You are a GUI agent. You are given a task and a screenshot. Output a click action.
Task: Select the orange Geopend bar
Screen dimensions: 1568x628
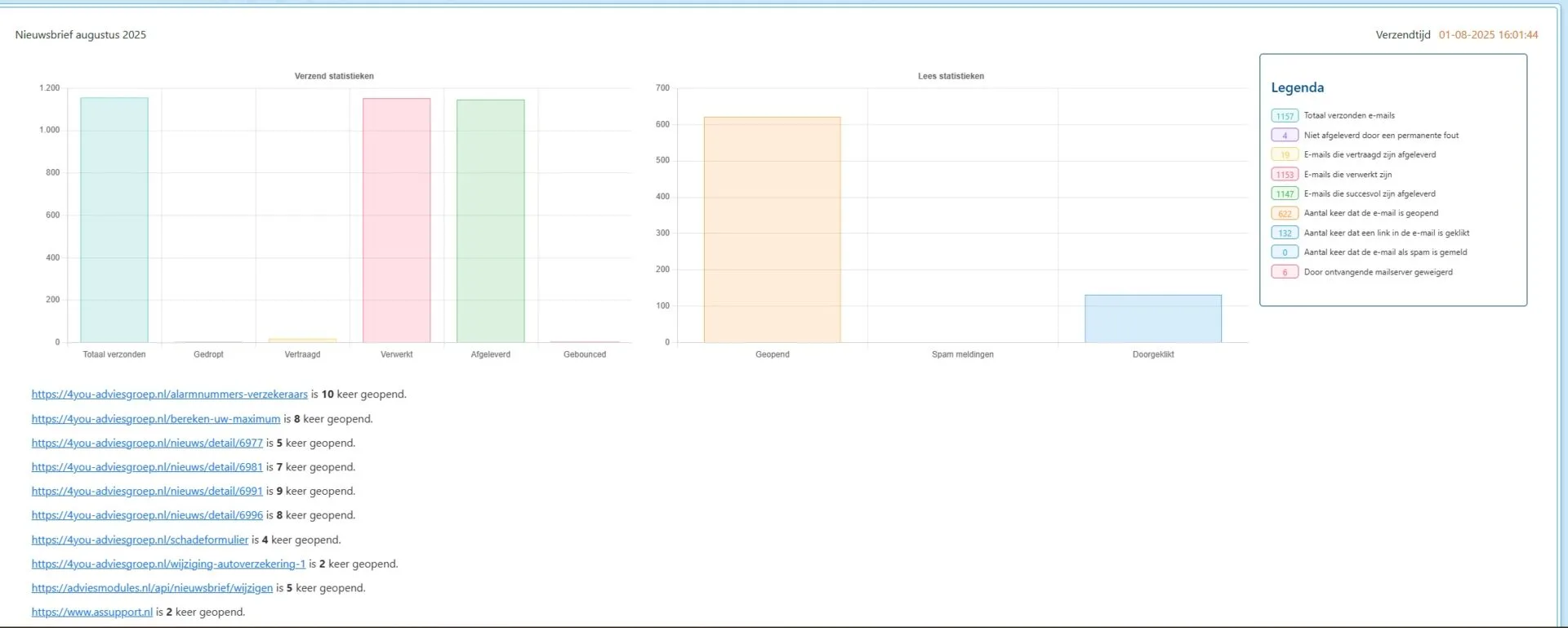tap(772, 230)
